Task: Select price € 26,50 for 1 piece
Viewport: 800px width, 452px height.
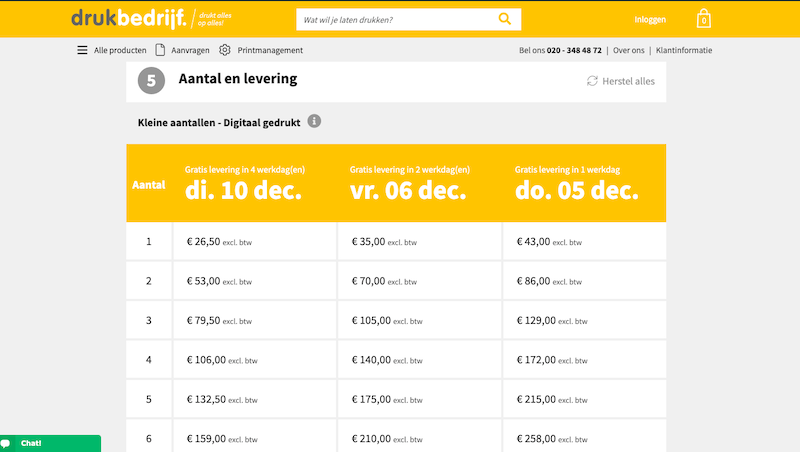Action: pyautogui.click(x=255, y=242)
